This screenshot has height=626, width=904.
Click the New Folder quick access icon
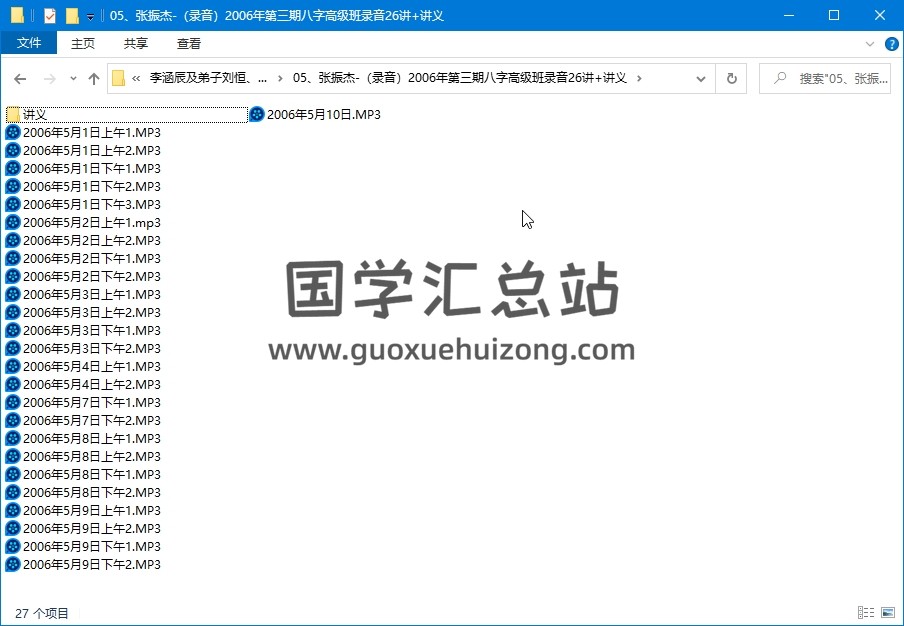click(x=72, y=16)
